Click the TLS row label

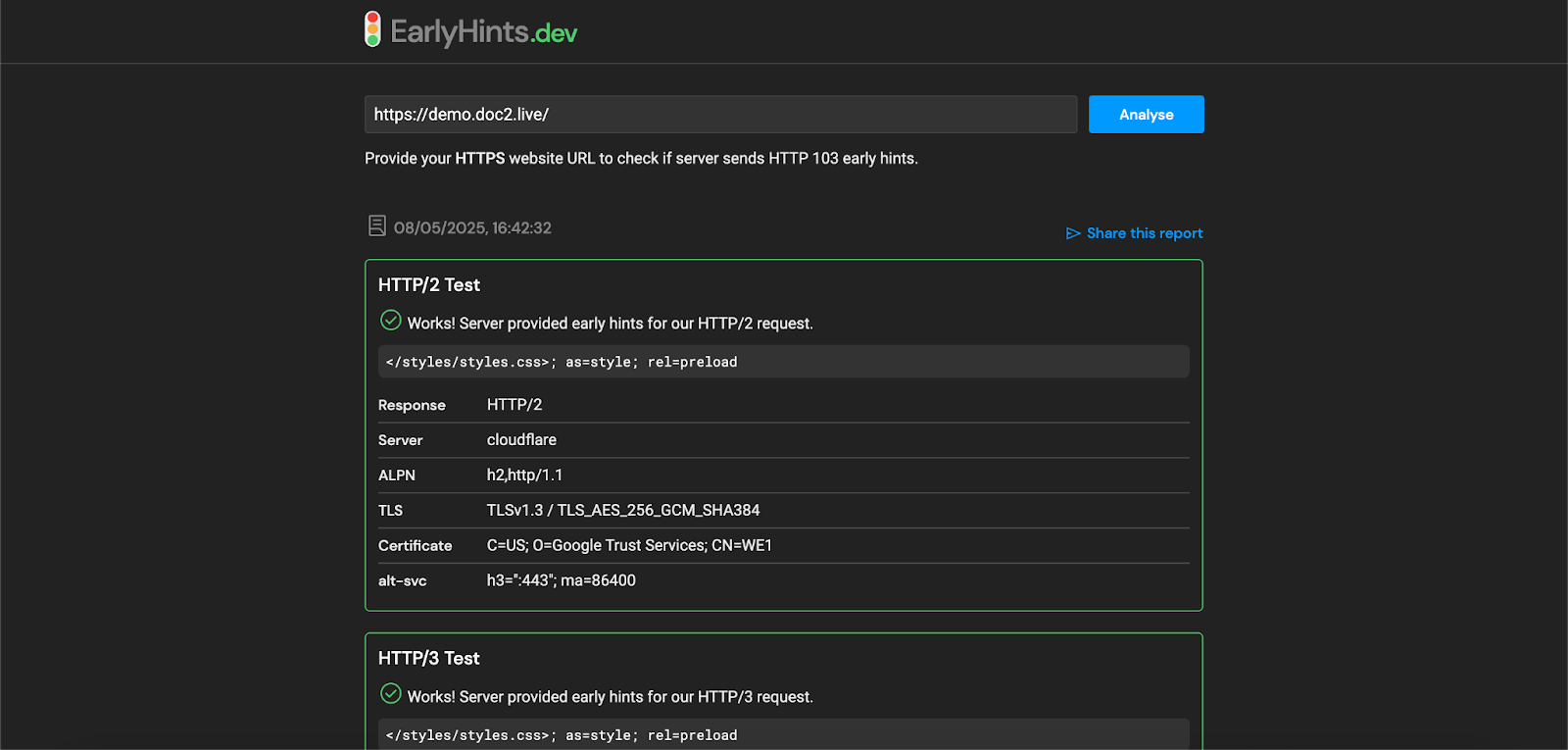tap(390, 511)
